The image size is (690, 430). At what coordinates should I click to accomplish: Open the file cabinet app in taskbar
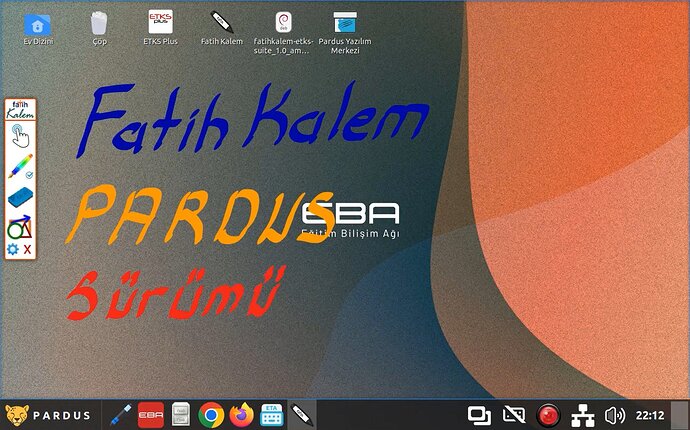[x=181, y=415]
